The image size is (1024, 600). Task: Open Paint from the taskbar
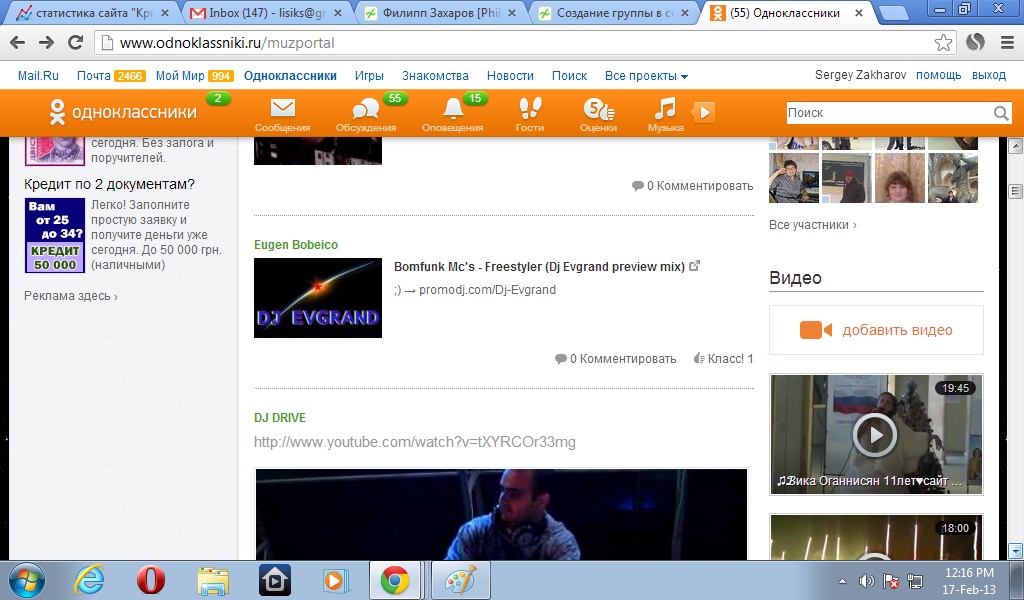point(461,580)
